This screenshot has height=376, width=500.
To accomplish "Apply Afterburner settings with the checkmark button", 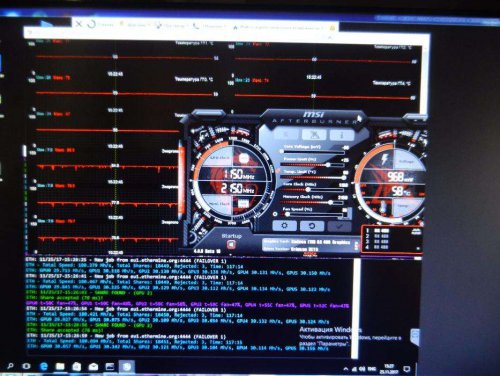I will (339, 226).
